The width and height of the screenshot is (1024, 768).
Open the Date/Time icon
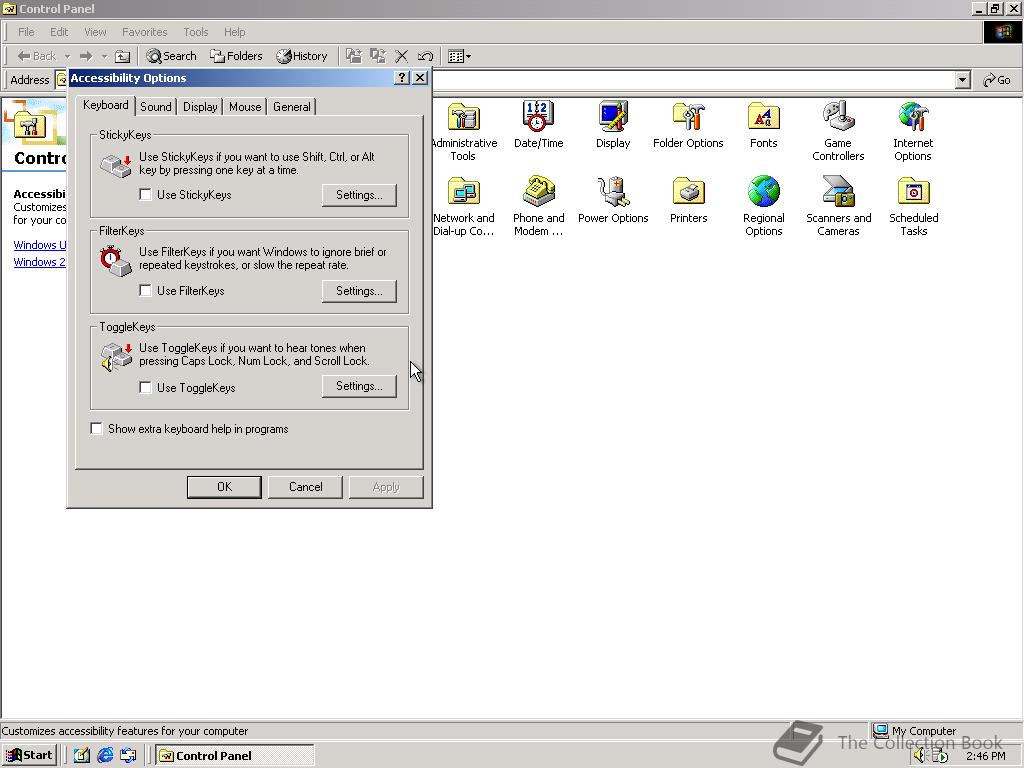538,125
